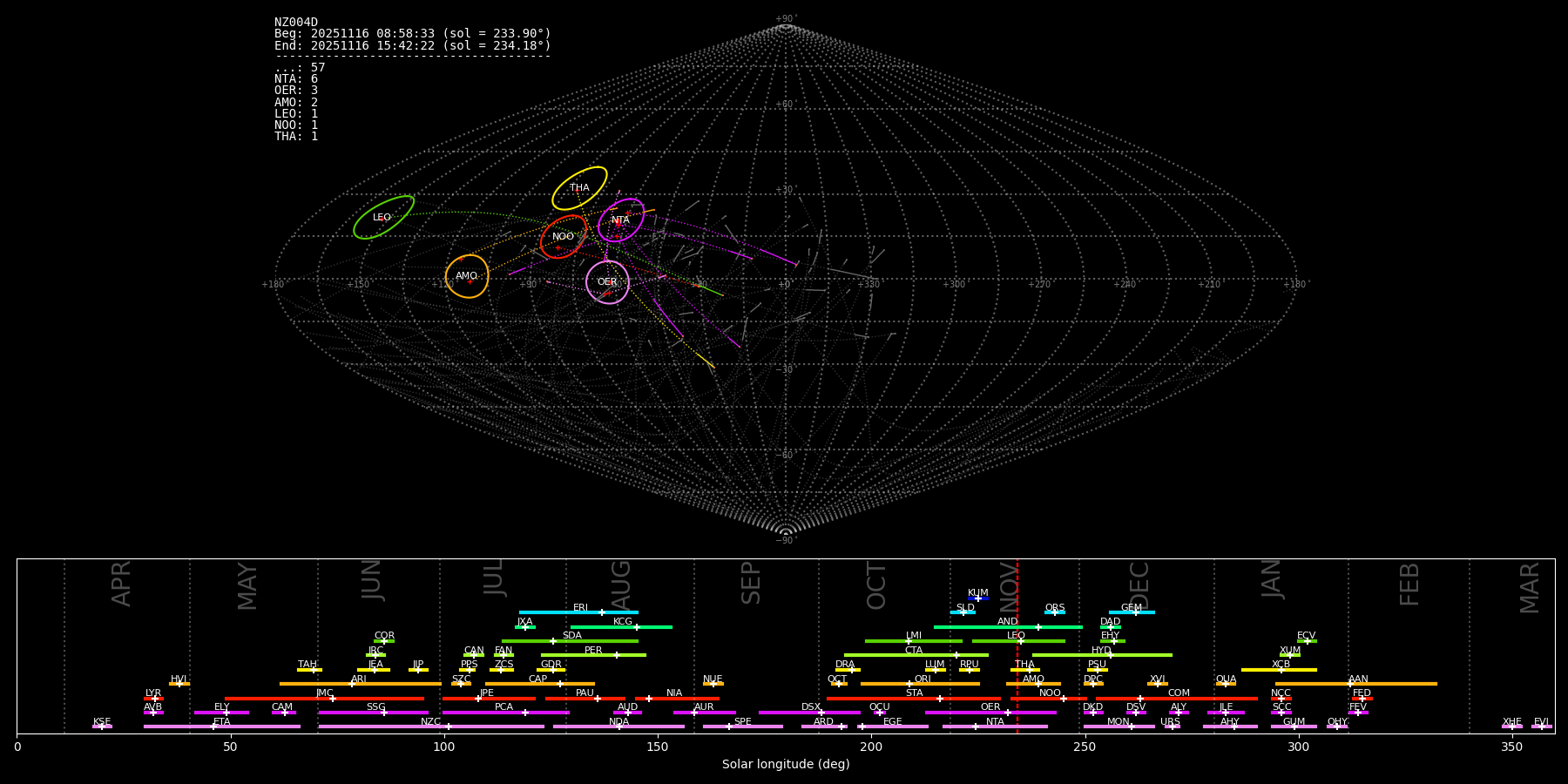This screenshot has height=784, width=1568.
Task: Select the +150 longitude label on the map
Action: click(x=358, y=285)
